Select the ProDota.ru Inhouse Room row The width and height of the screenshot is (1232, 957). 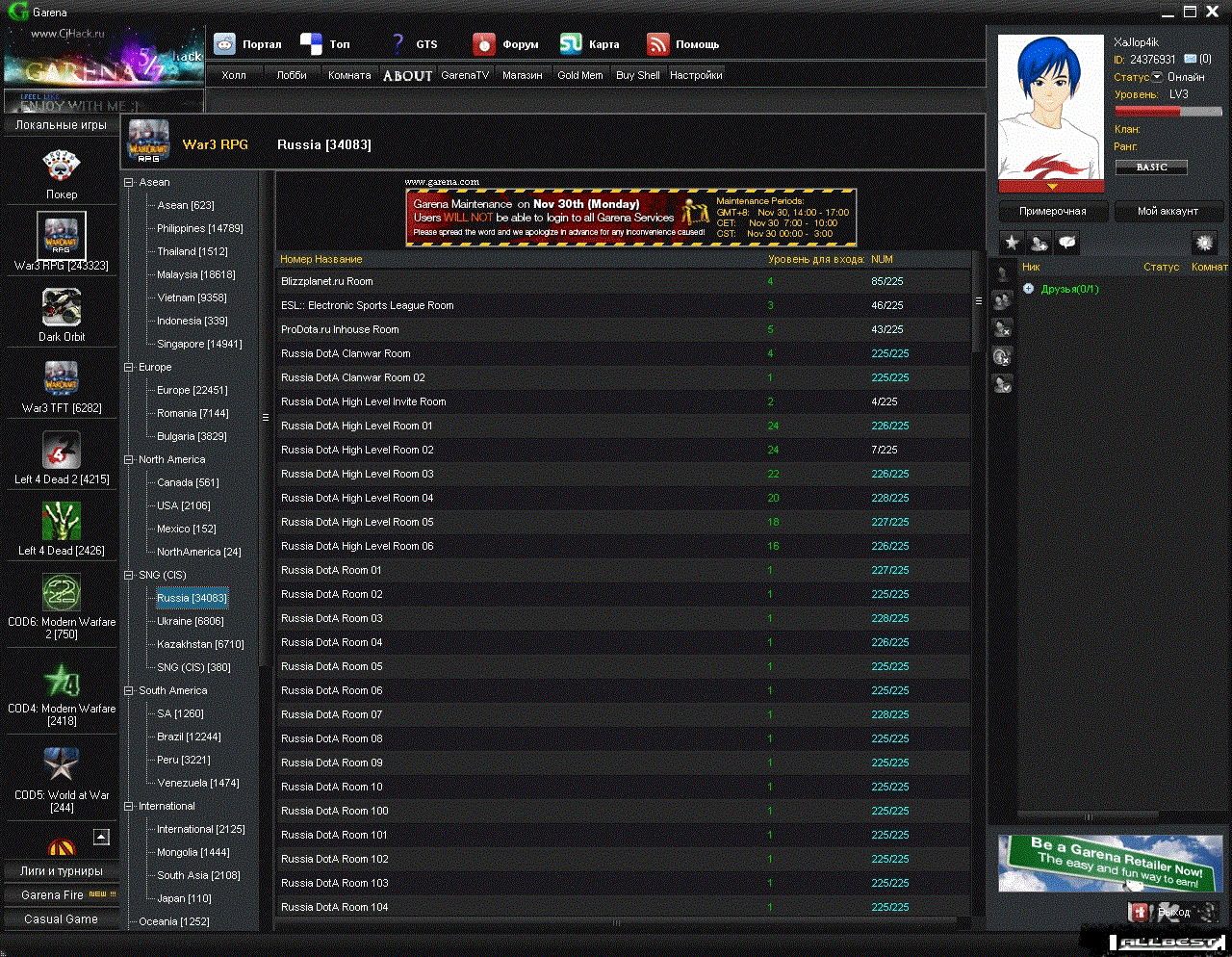coord(624,329)
